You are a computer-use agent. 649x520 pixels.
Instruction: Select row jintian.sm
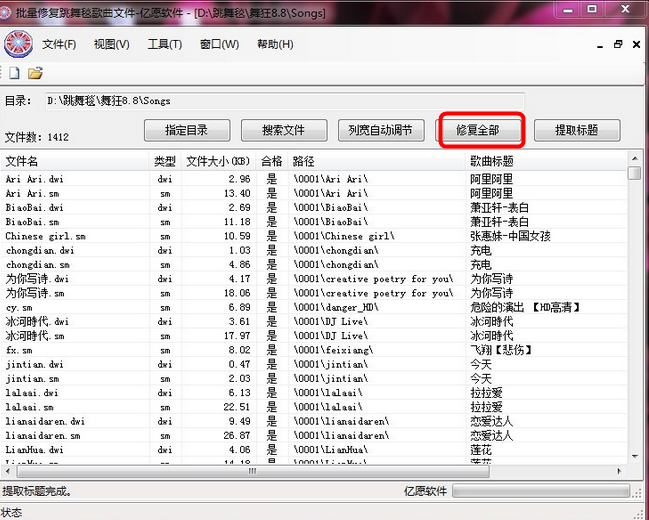(x=314, y=378)
